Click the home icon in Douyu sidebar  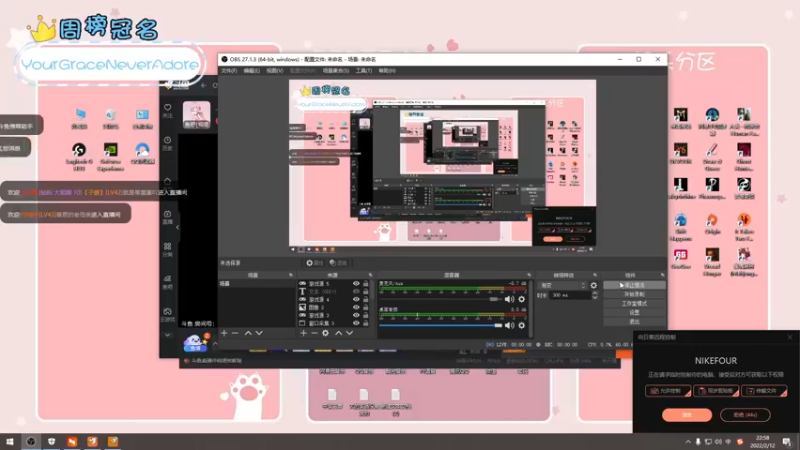pyautogui.click(x=167, y=181)
